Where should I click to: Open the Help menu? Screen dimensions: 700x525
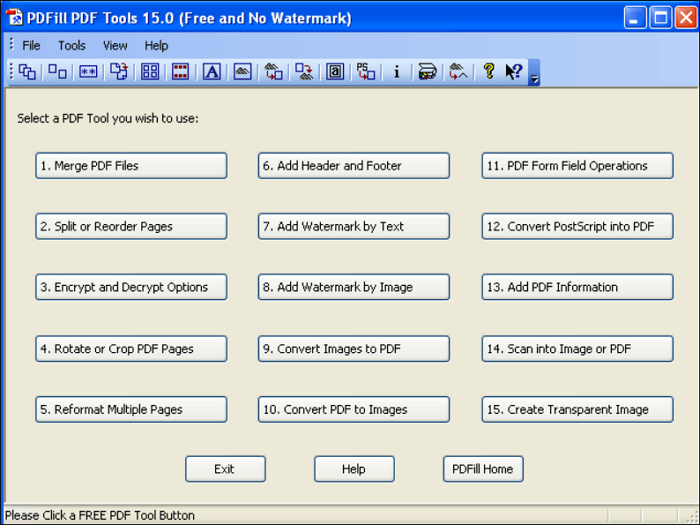pos(156,46)
